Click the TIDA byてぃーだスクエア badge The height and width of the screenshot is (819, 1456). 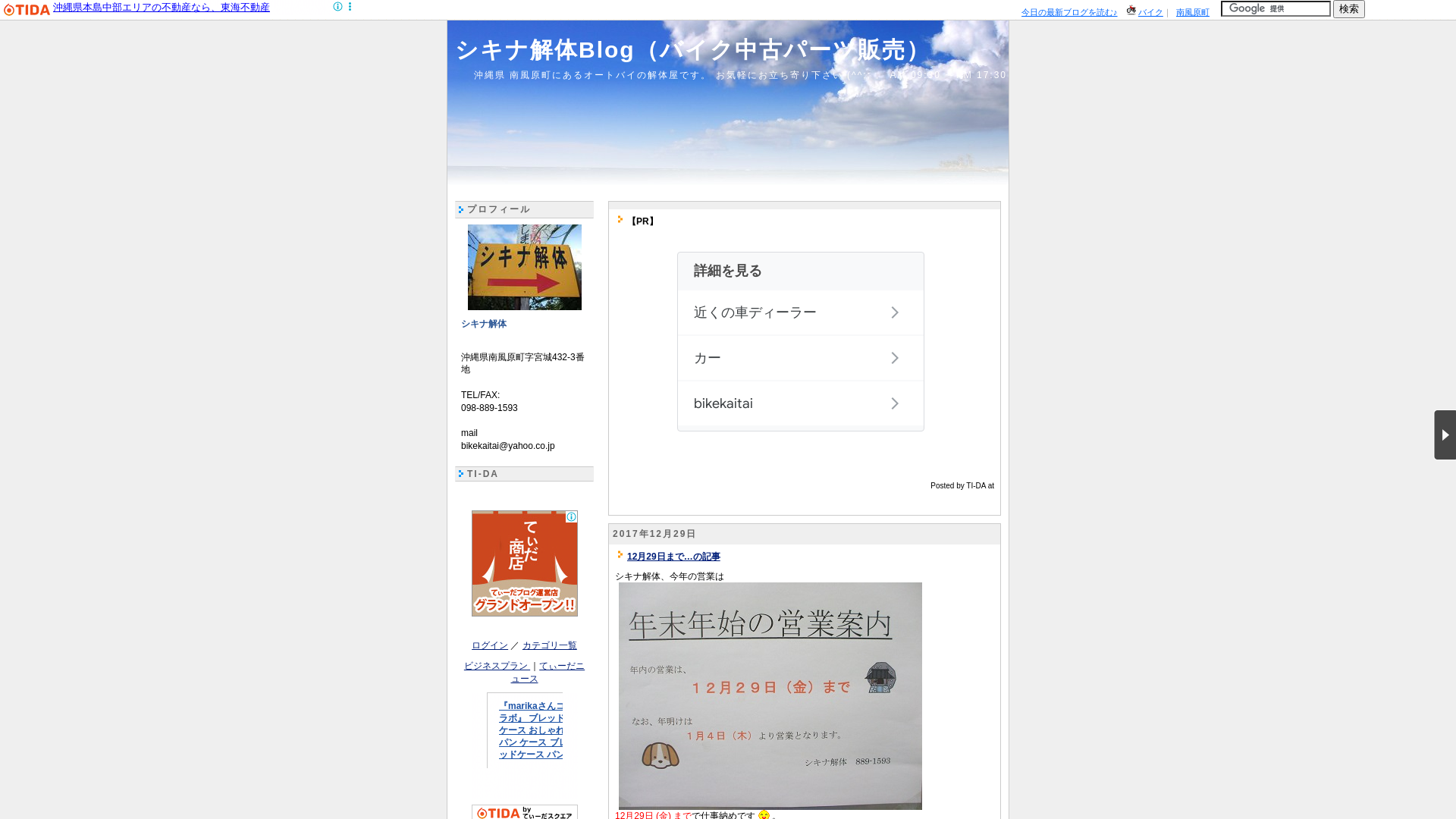click(524, 812)
